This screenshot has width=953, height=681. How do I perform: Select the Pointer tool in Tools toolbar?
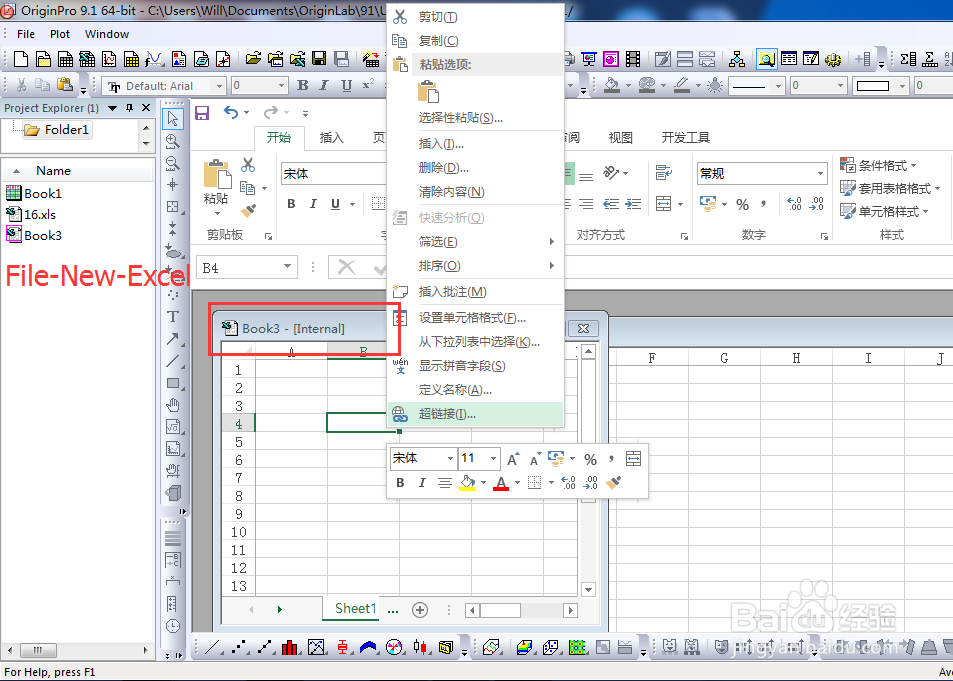pos(173,118)
